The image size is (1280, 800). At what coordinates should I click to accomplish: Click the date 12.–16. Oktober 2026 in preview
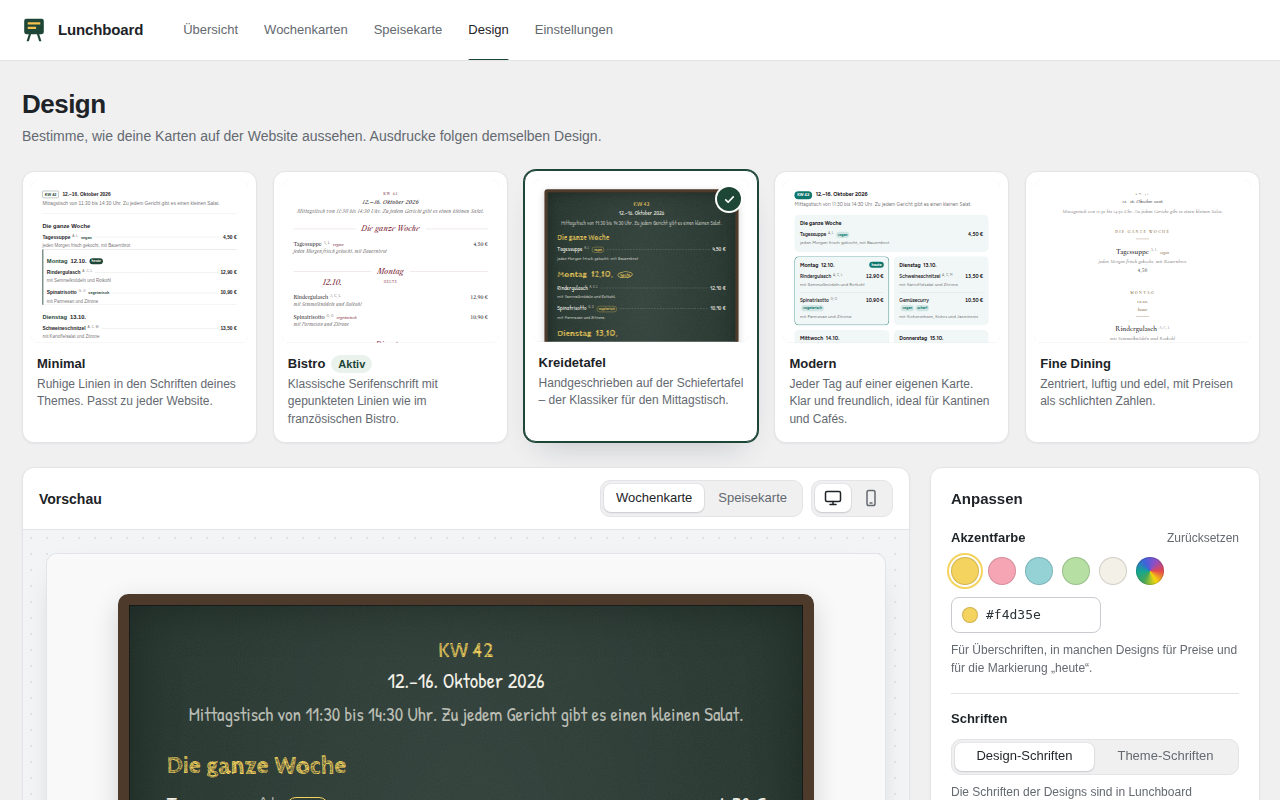tap(466, 682)
